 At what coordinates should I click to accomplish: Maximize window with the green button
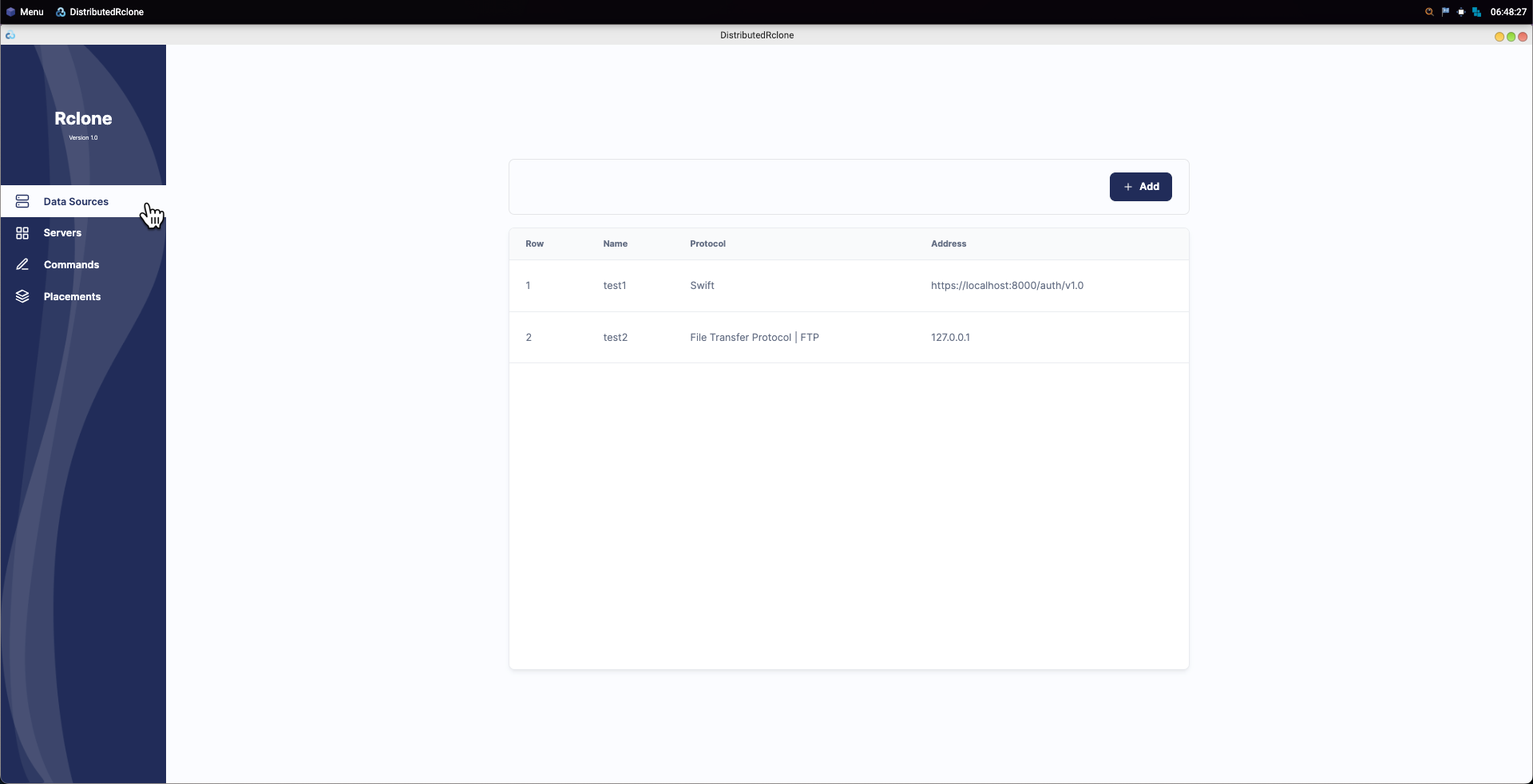click(1511, 37)
